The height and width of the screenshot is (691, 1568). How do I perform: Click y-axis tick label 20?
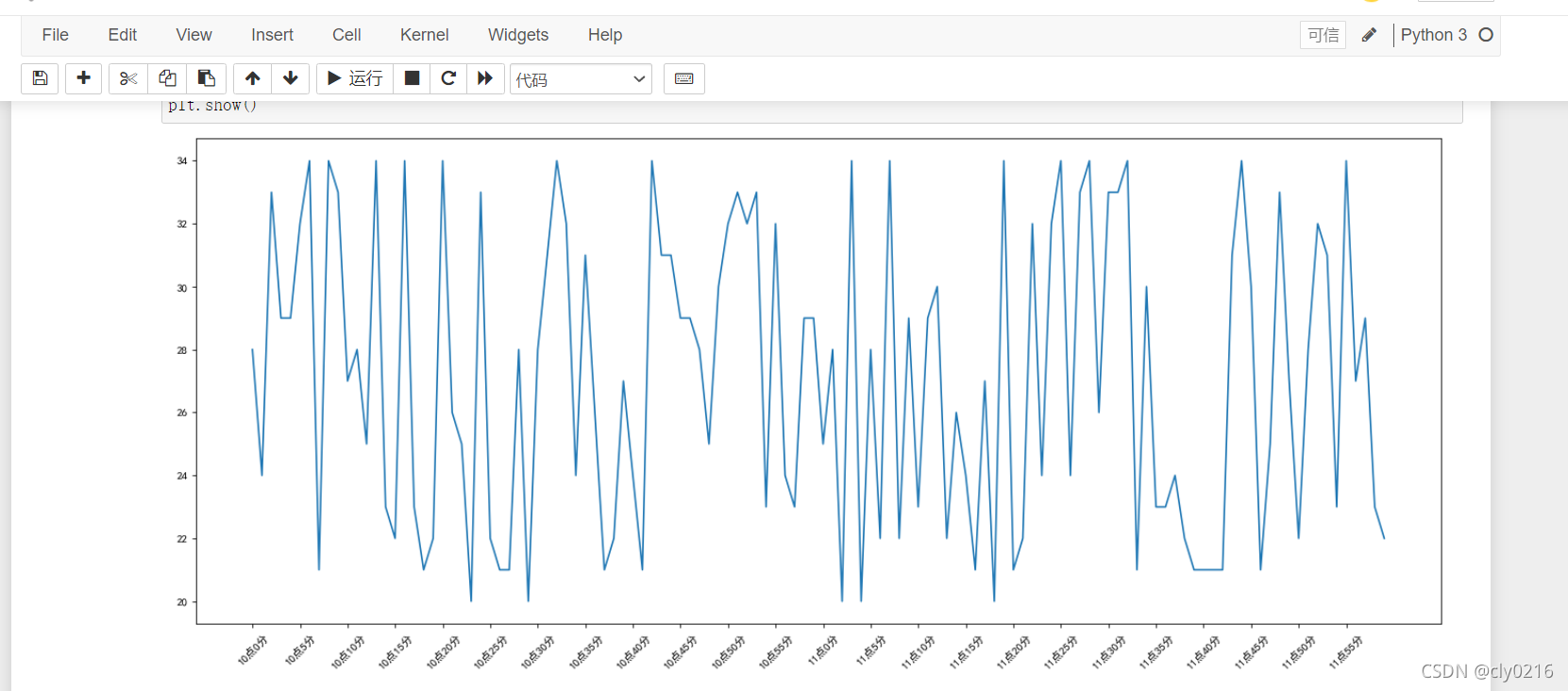click(182, 602)
